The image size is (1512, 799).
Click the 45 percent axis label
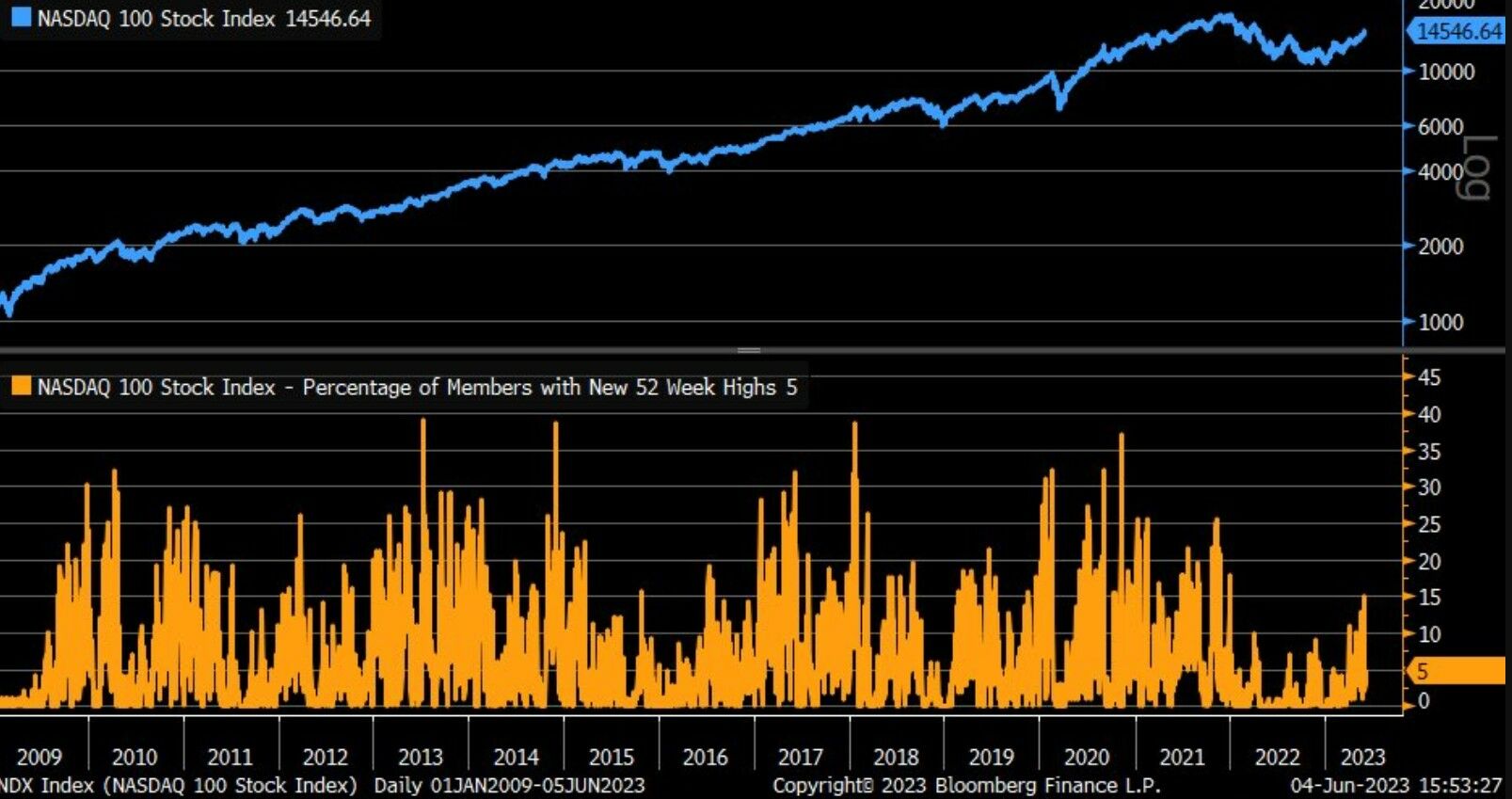[1429, 377]
